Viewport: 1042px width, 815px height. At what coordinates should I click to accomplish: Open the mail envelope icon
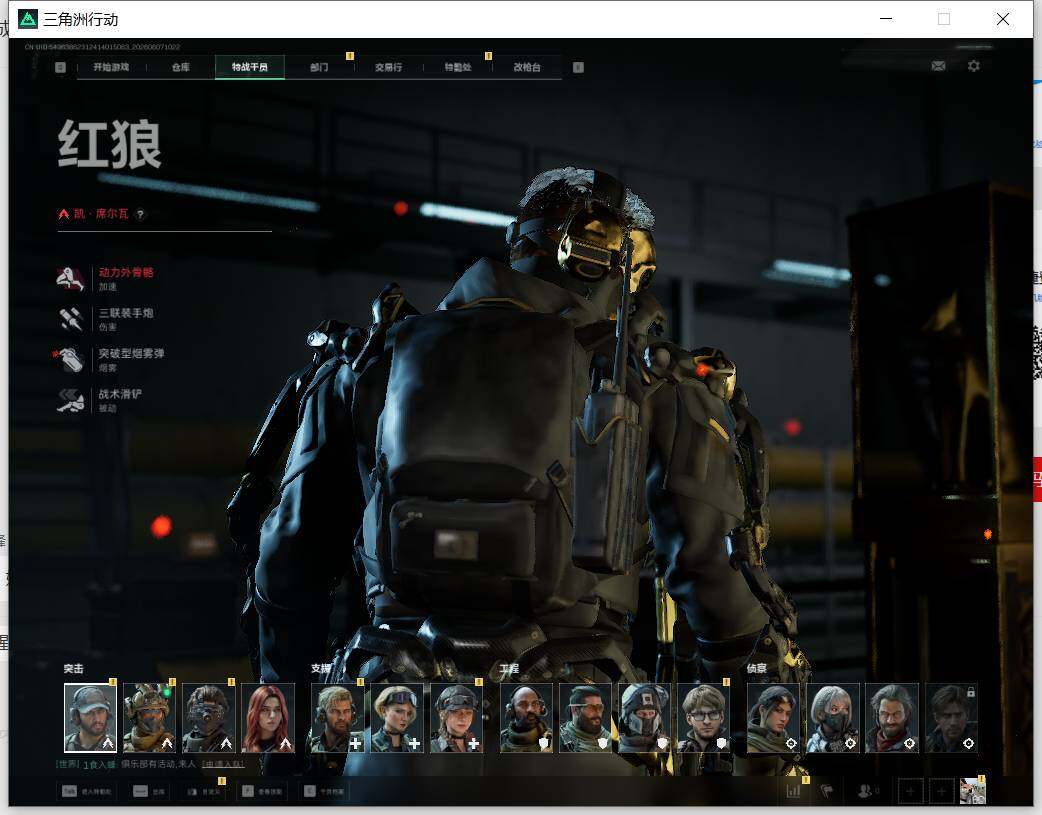[x=938, y=66]
